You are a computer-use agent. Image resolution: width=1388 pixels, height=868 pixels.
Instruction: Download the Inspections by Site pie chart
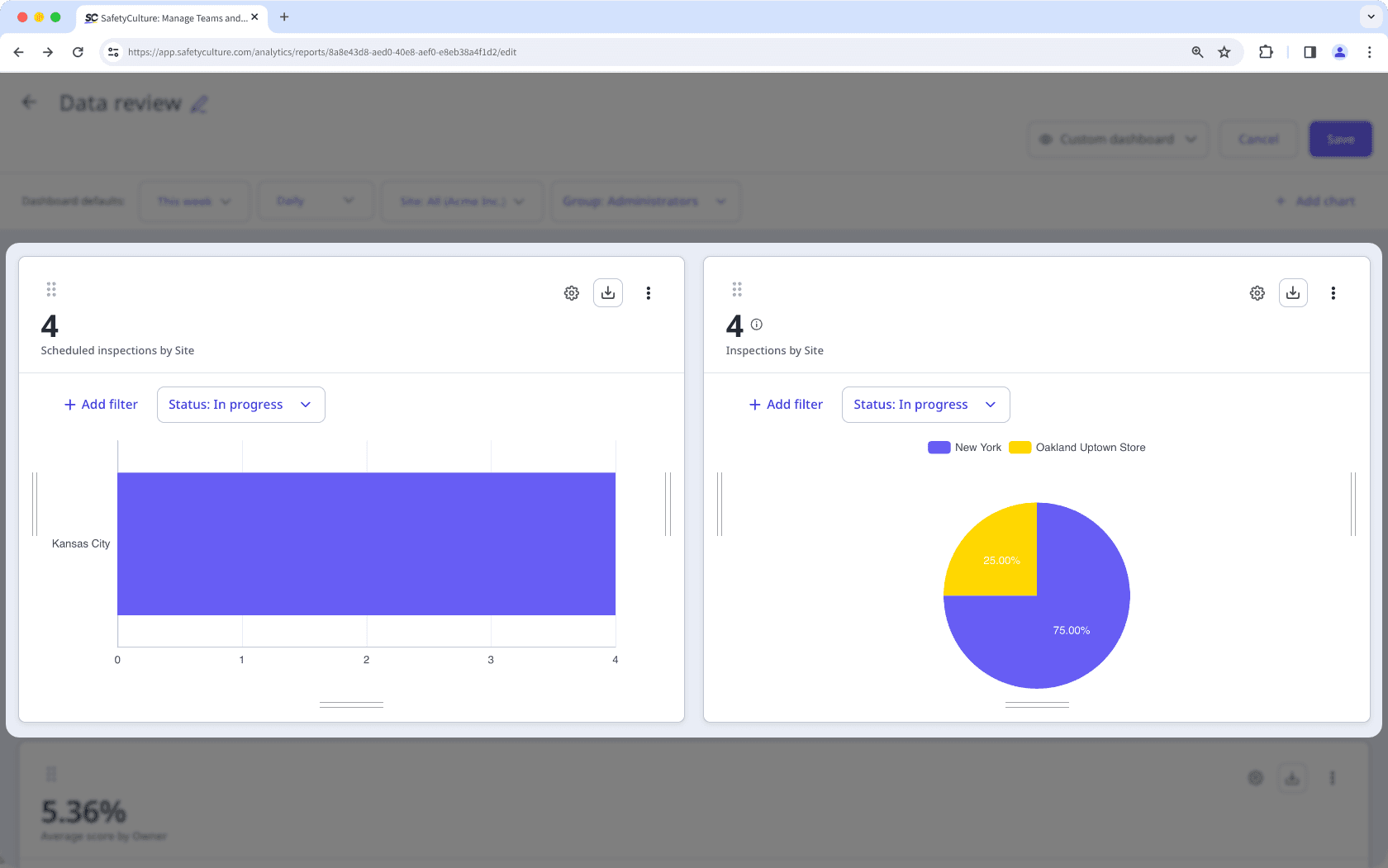[1293, 292]
